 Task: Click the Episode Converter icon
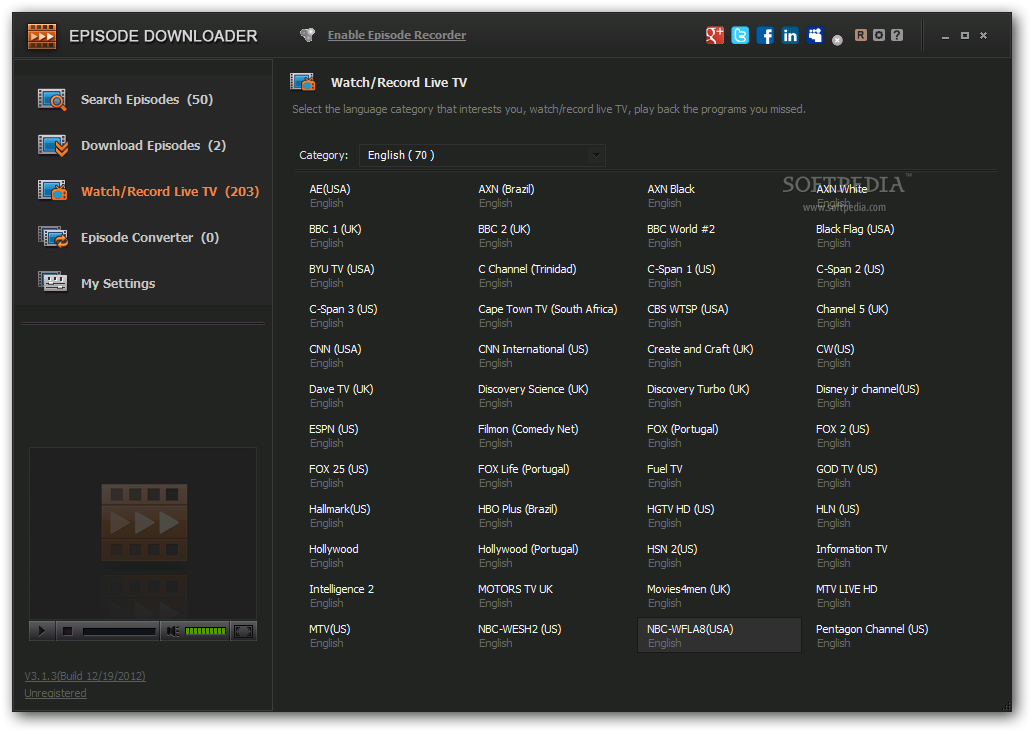(53, 237)
